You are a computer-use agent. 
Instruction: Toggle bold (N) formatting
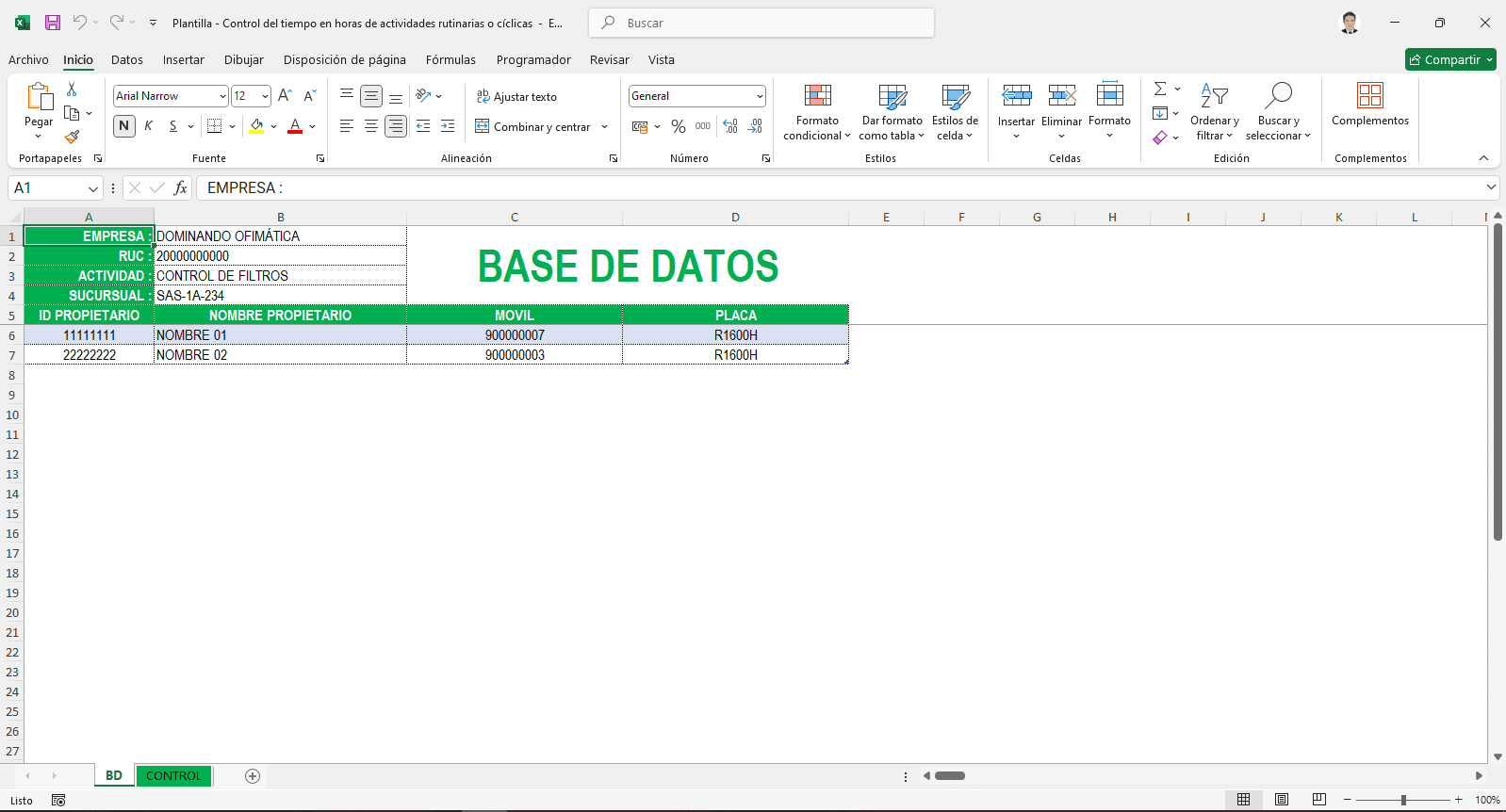click(x=123, y=126)
